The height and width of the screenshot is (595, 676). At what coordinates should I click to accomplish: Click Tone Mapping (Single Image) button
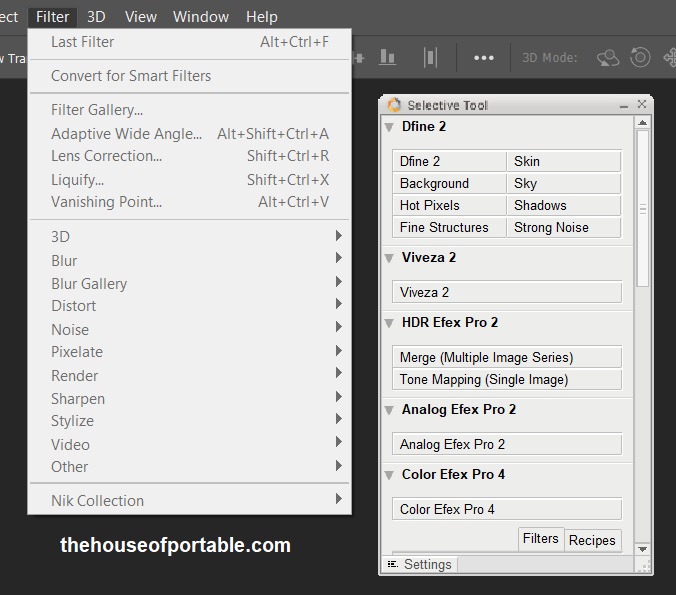pyautogui.click(x=507, y=379)
